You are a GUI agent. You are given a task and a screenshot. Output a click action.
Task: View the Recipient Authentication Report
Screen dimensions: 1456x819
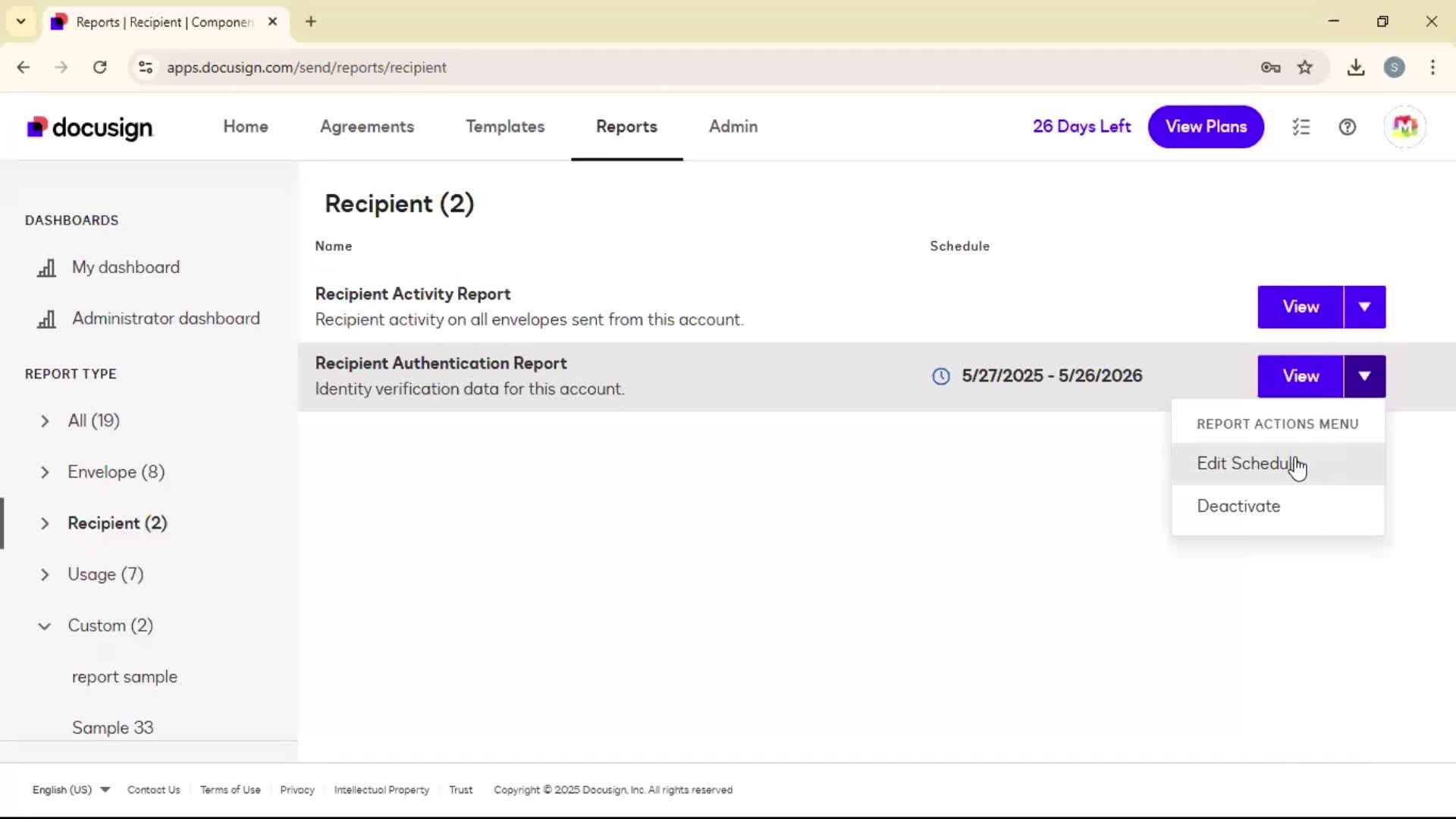pos(1301,376)
